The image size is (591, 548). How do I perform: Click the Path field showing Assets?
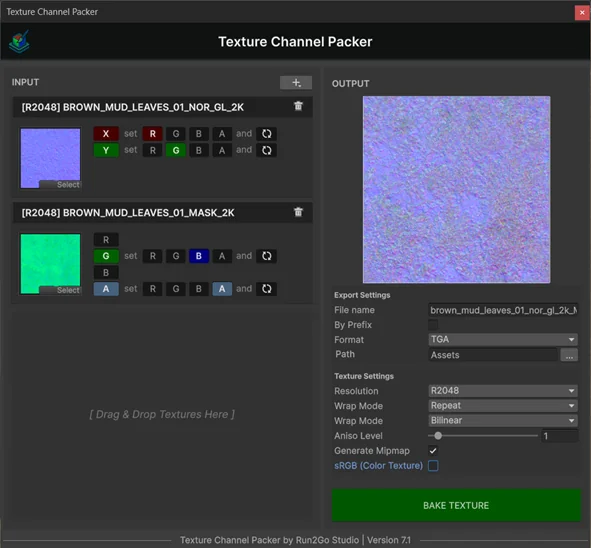click(x=493, y=355)
